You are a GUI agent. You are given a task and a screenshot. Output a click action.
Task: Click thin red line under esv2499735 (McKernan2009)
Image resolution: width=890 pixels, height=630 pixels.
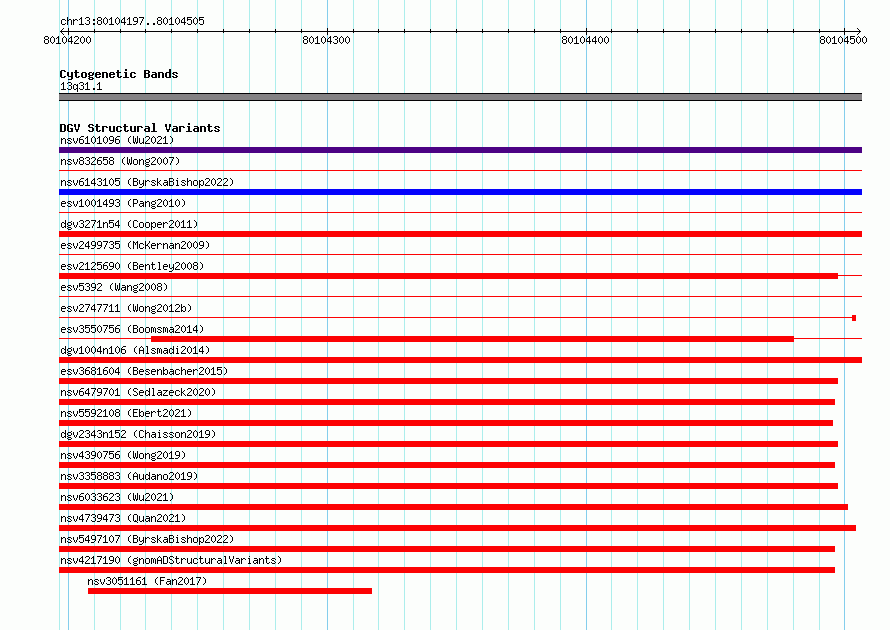(x=460, y=254)
